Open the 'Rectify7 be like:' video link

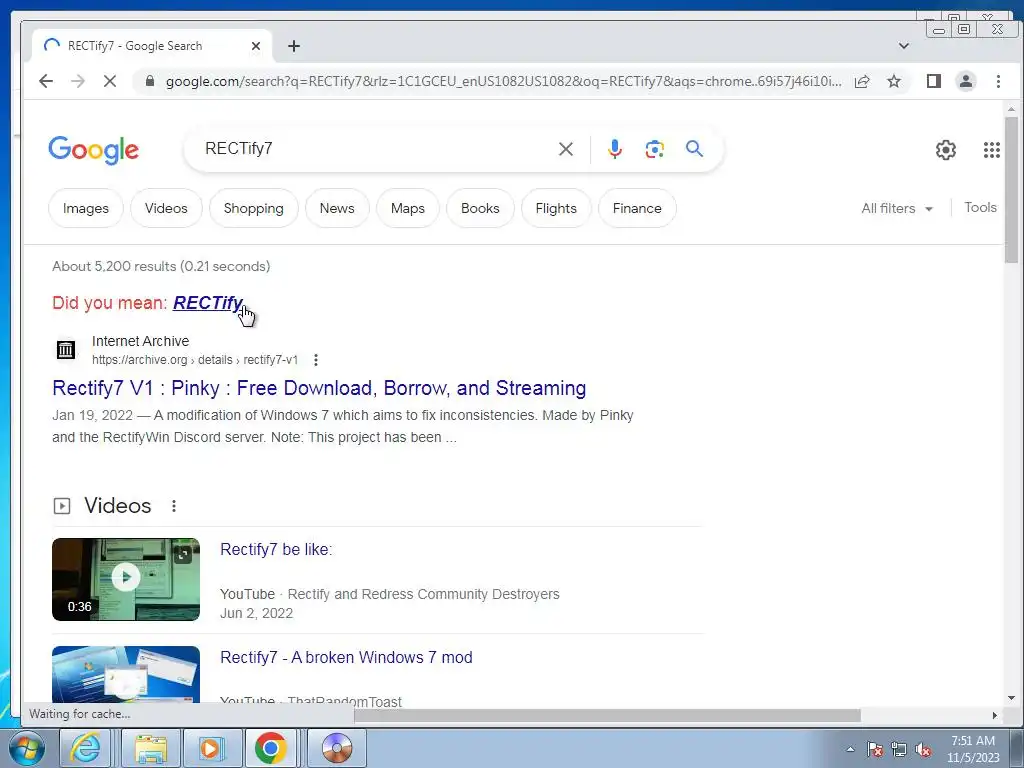[x=276, y=549]
